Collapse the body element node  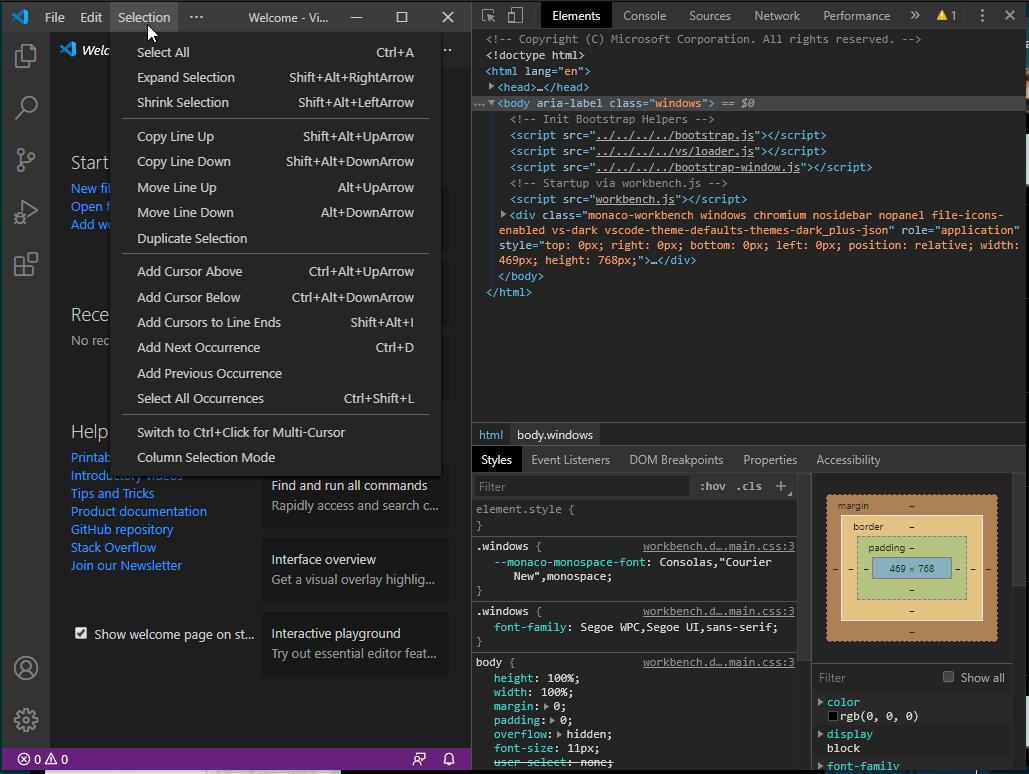point(492,103)
